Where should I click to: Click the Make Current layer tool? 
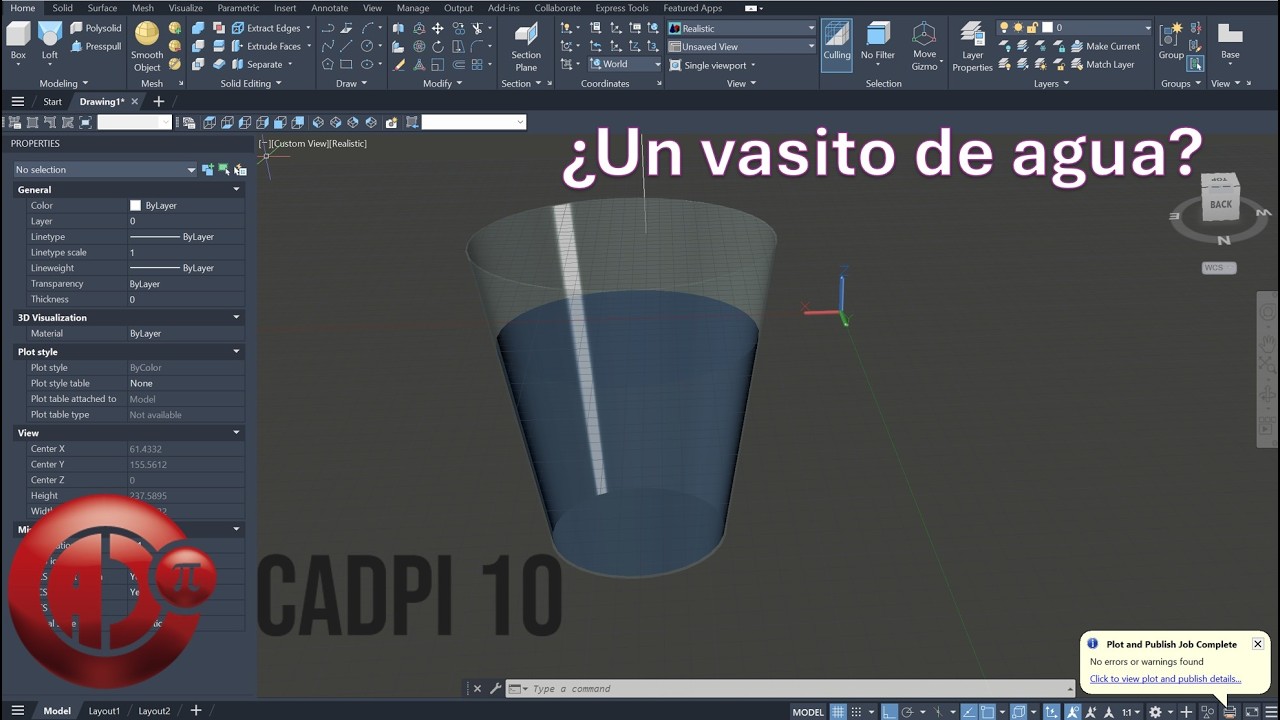pyautogui.click(x=1105, y=46)
